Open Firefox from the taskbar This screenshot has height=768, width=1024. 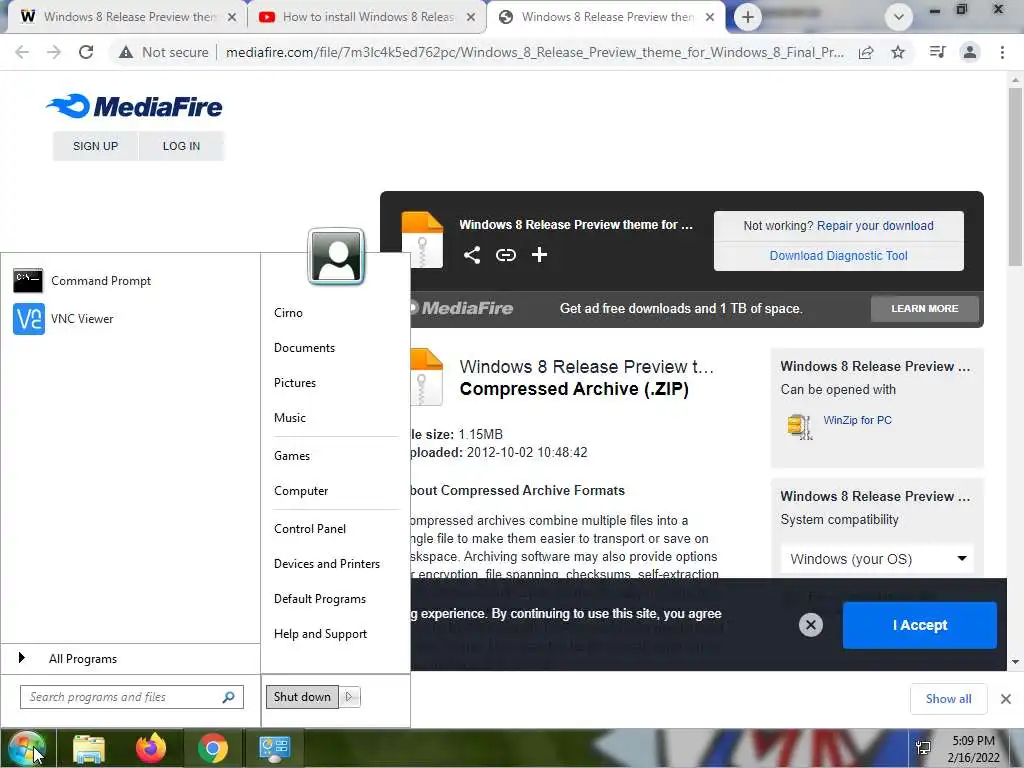pos(151,748)
